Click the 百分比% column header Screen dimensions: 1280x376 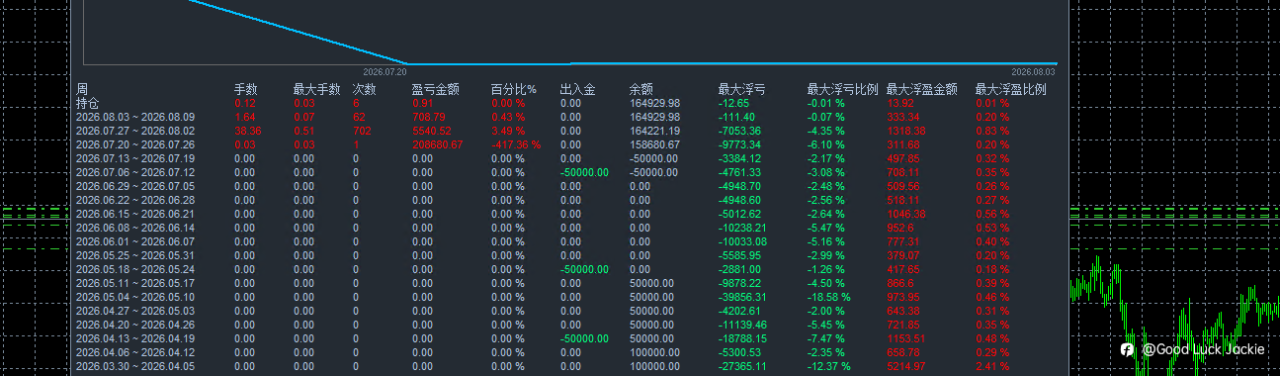pyautogui.click(x=514, y=89)
